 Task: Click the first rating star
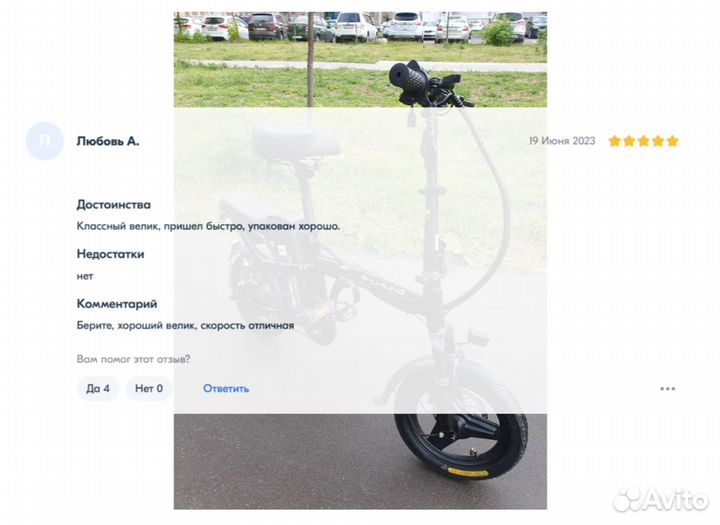[614, 141]
